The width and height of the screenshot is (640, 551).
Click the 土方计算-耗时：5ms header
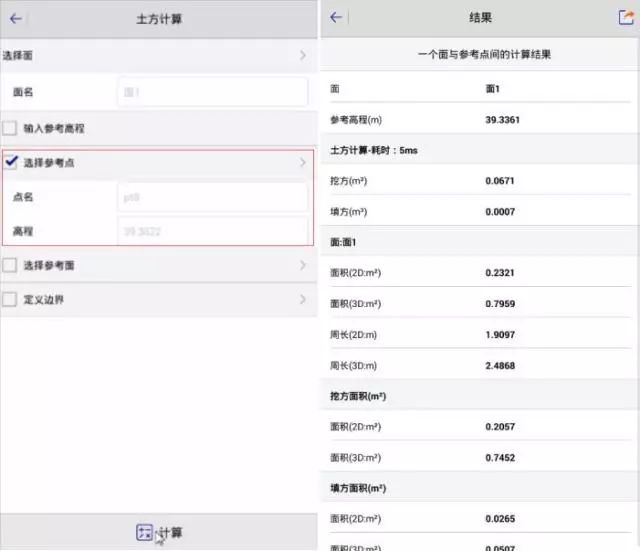373,151
